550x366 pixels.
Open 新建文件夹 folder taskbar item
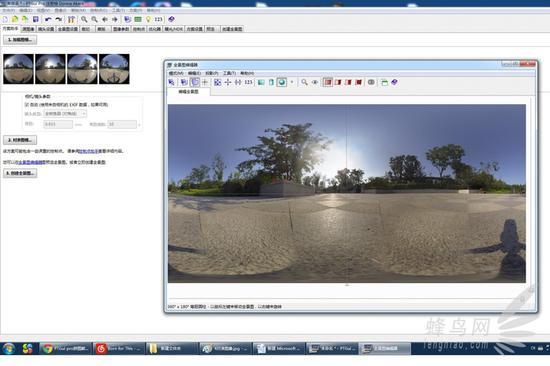coord(172,348)
